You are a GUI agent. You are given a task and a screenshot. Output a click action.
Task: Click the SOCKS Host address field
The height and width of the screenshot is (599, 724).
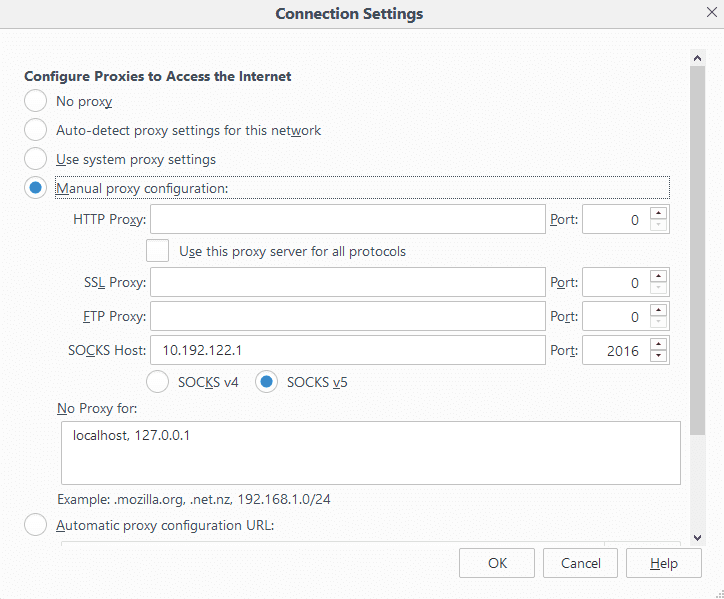point(347,350)
